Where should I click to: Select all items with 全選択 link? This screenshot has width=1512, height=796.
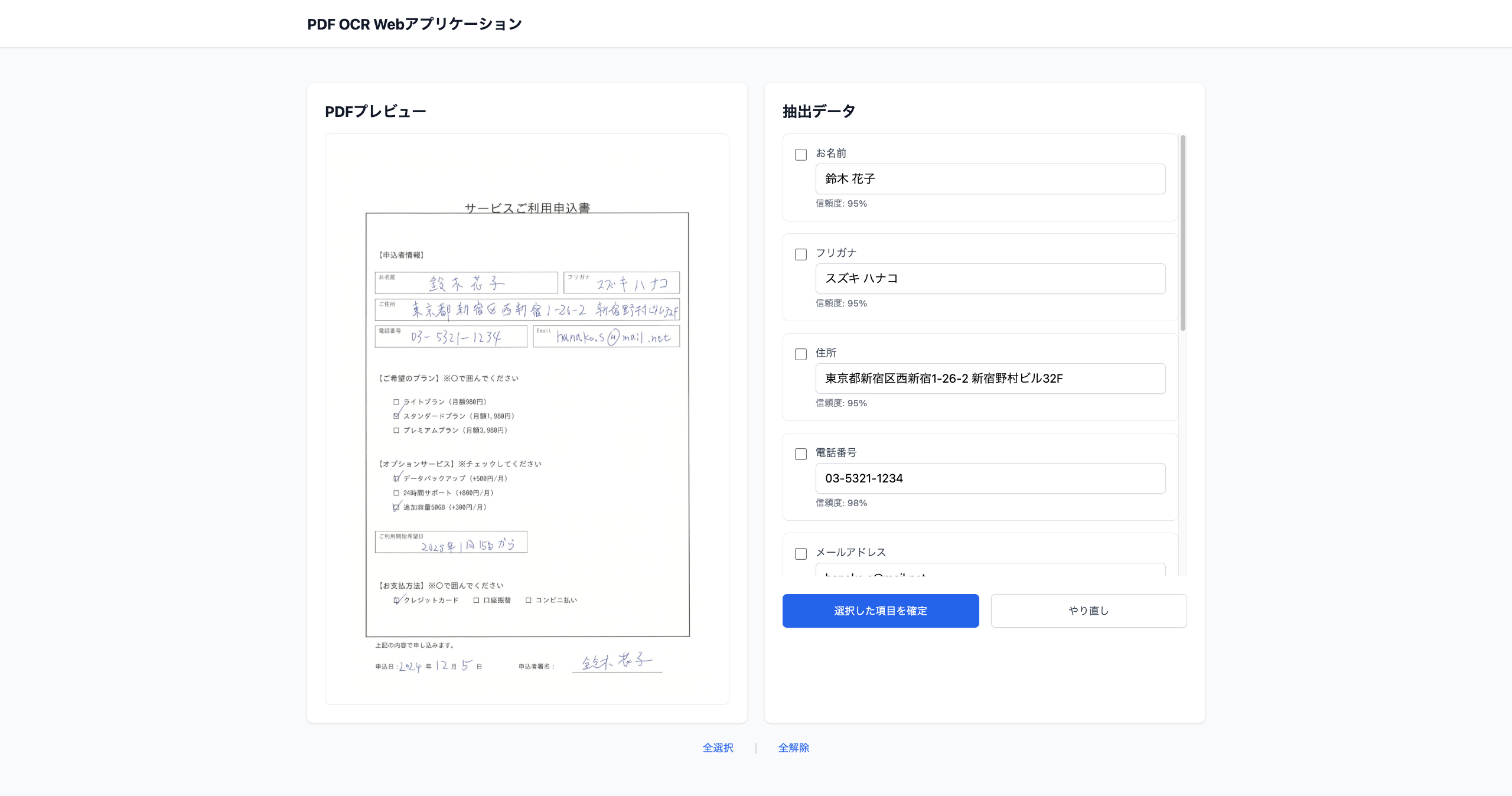[717, 748]
